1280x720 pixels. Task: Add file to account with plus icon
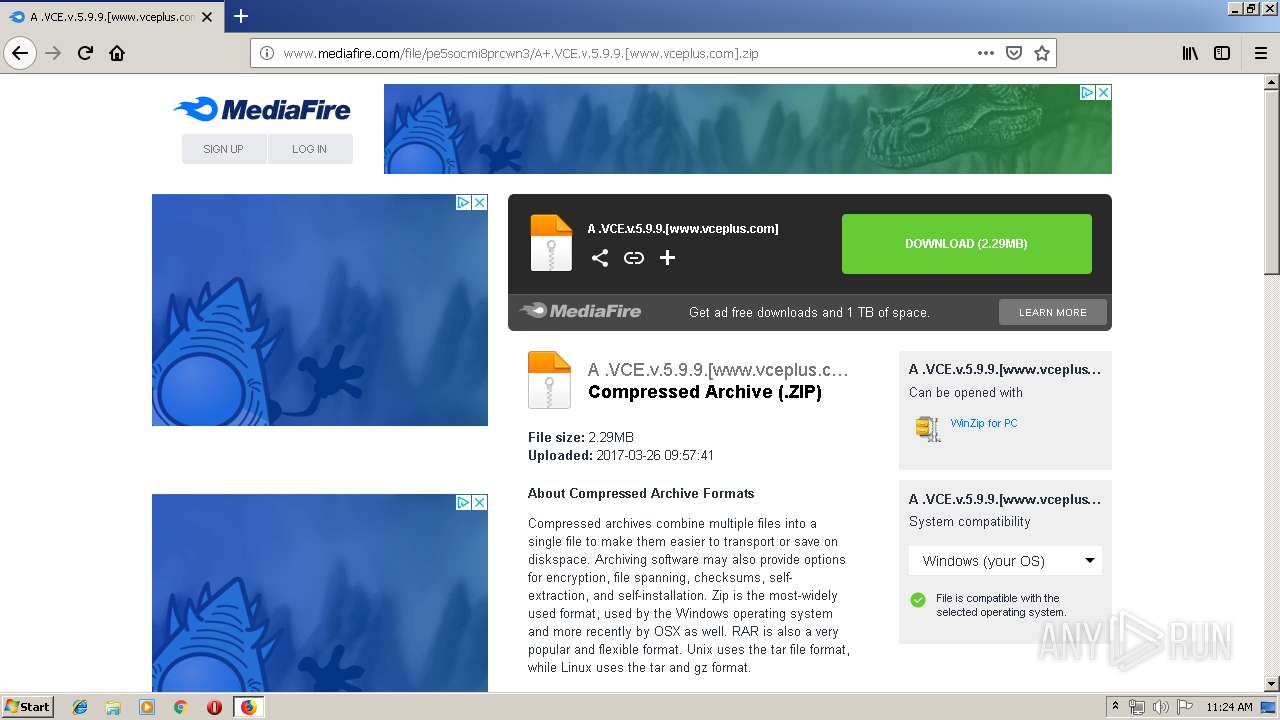click(668, 258)
